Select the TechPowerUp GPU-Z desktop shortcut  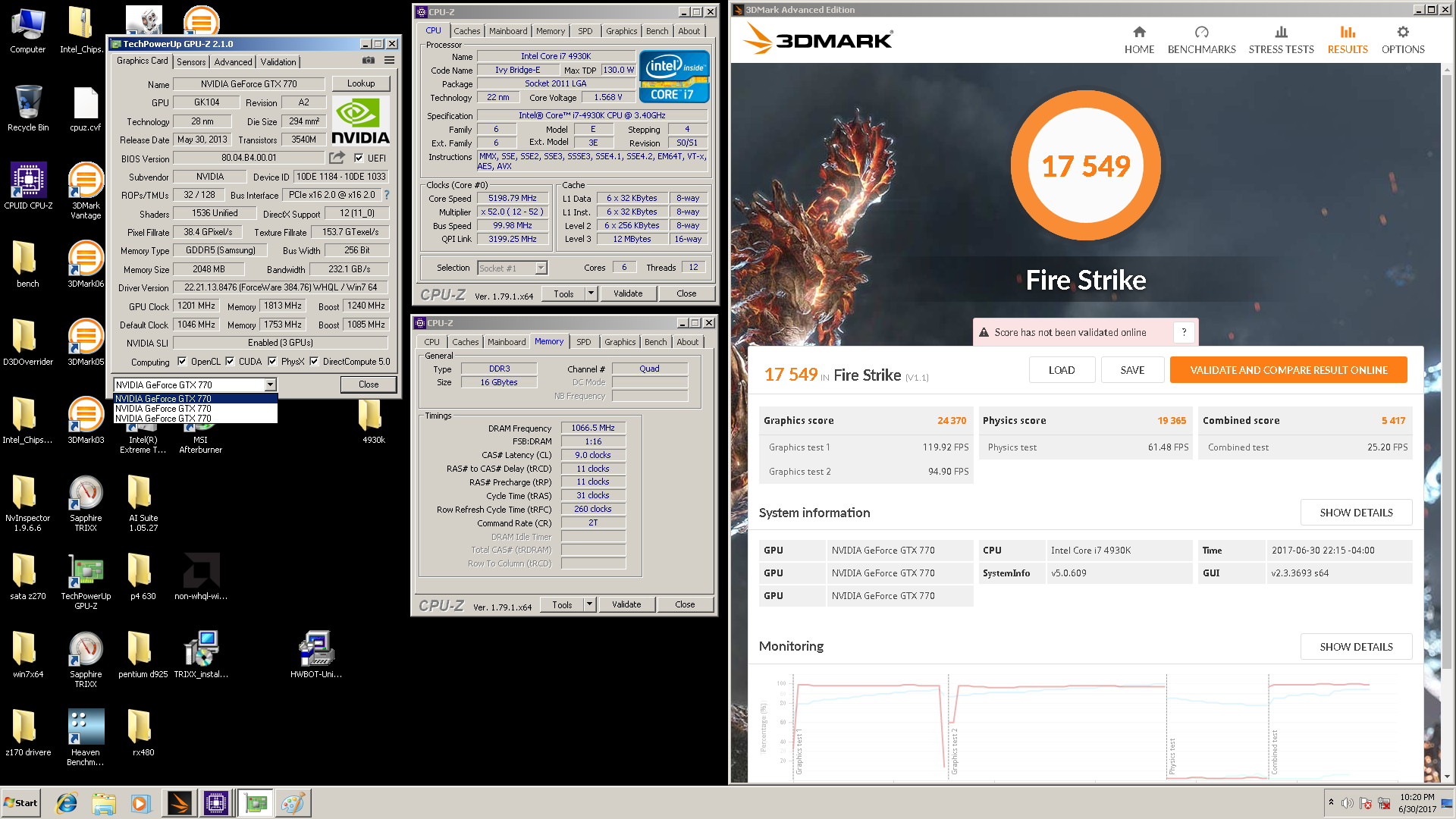pos(86,582)
